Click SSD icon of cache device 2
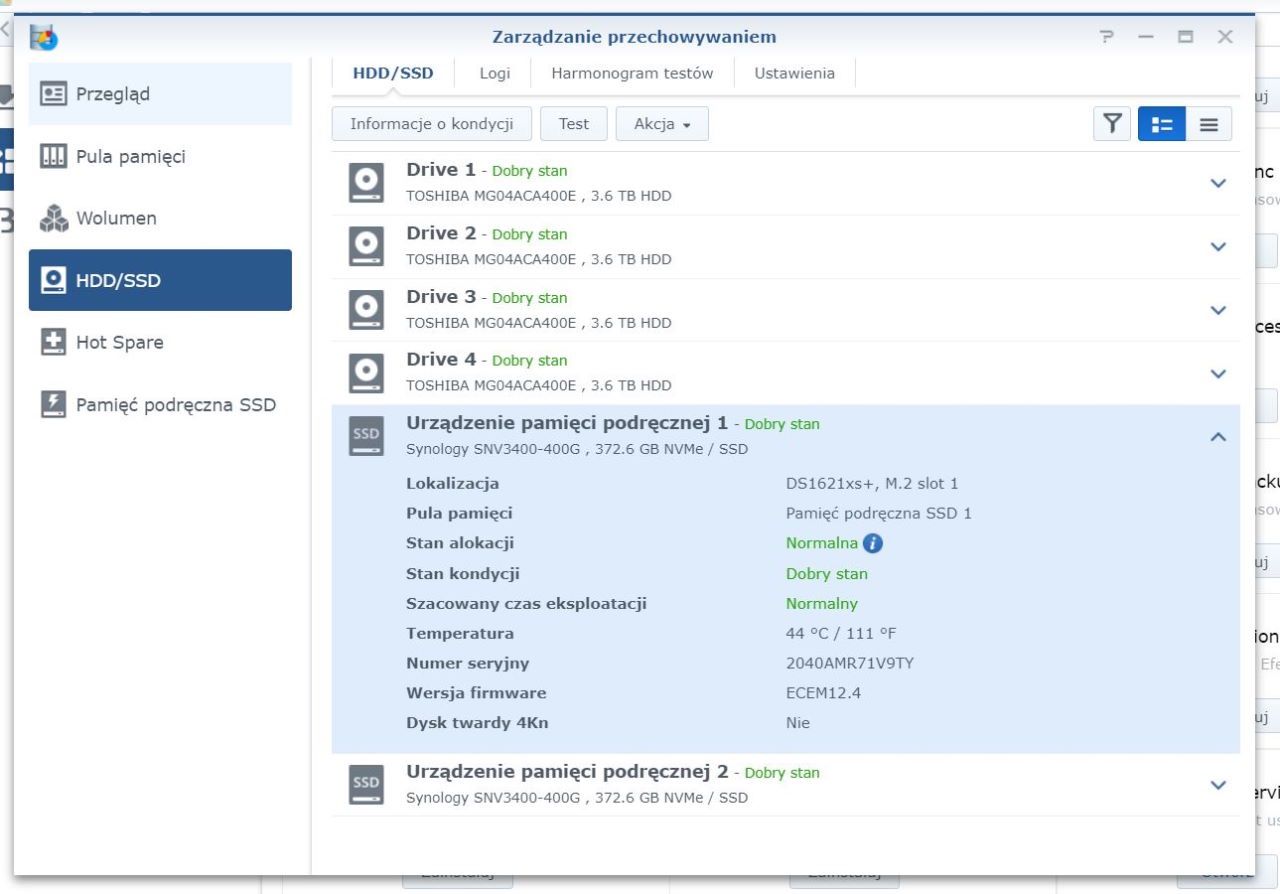1280x894 pixels. coord(366,785)
